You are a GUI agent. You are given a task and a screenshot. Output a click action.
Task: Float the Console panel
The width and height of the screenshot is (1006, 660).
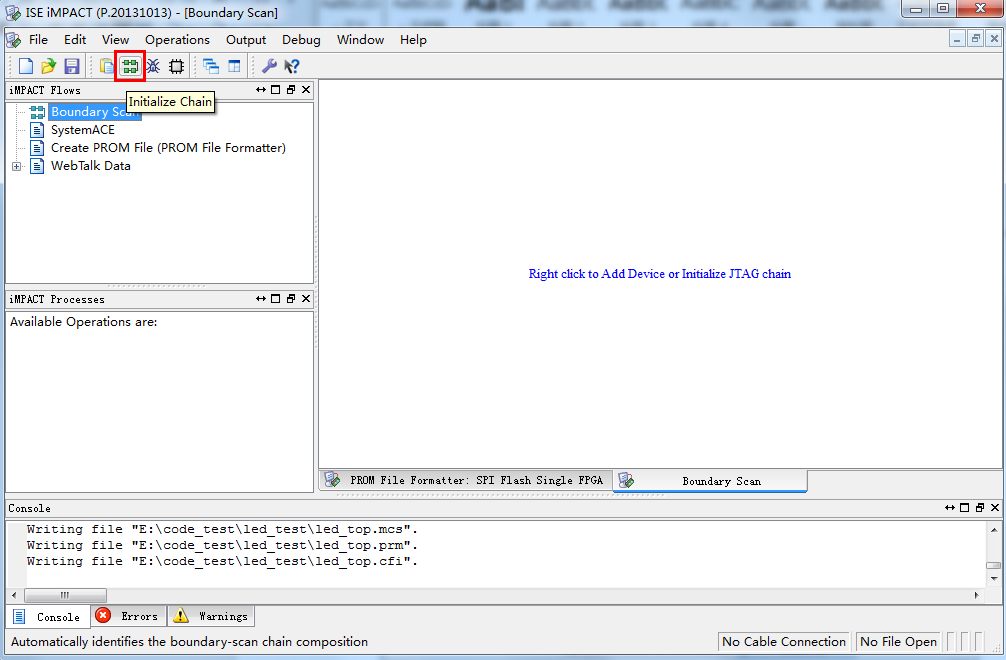click(980, 508)
